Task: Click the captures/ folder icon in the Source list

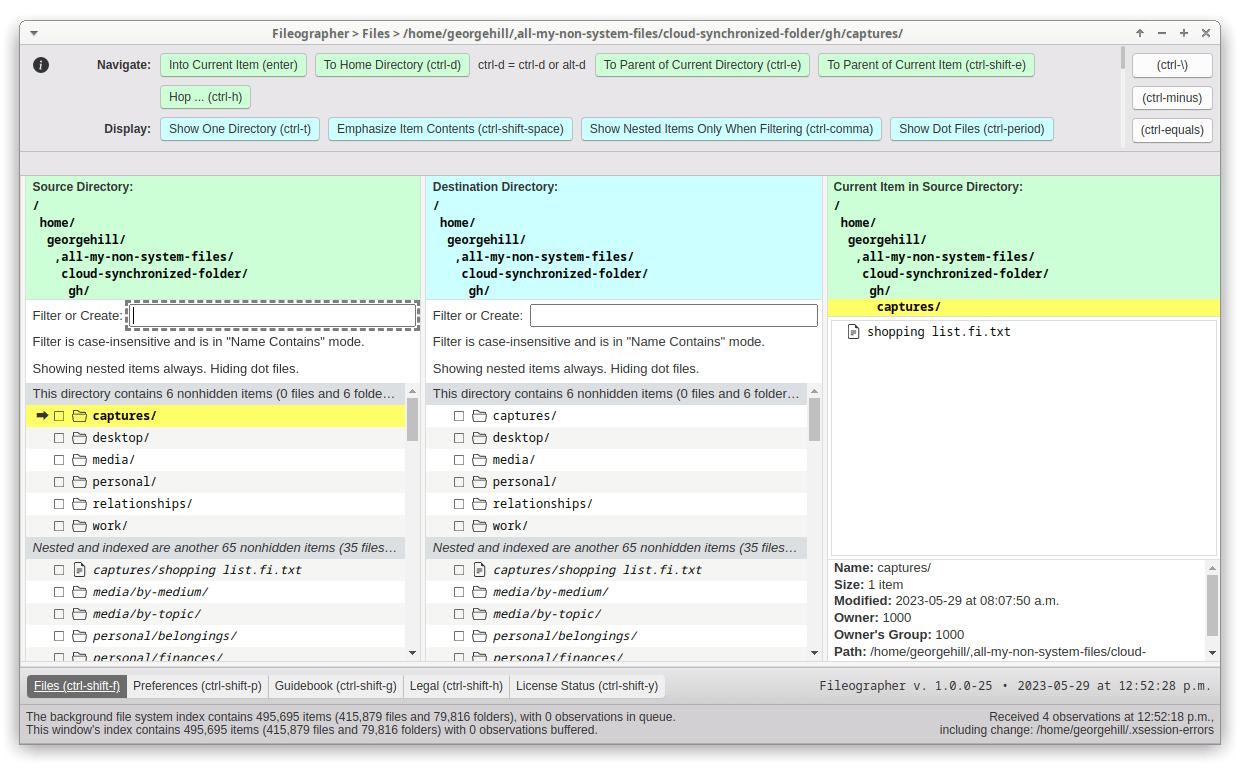Action: [80, 416]
